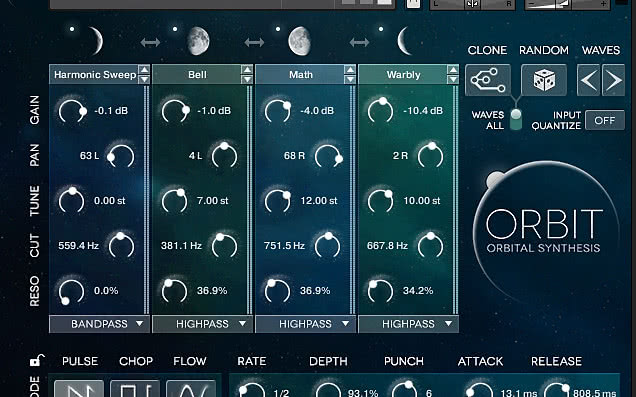
Task: Click the link arrows between Bell and Math
Action: click(255, 42)
